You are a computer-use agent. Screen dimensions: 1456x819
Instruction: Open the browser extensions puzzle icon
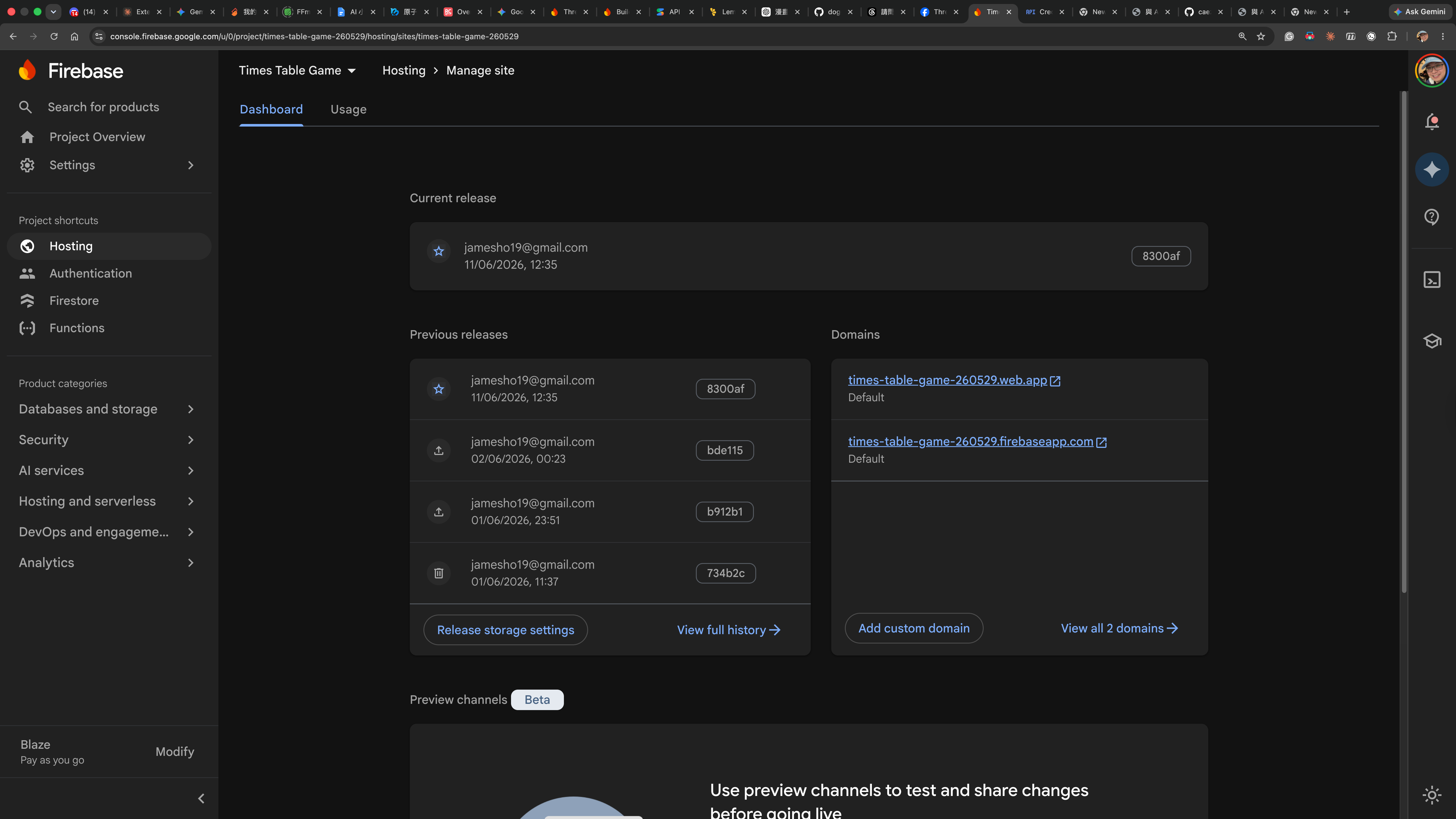[1391, 36]
